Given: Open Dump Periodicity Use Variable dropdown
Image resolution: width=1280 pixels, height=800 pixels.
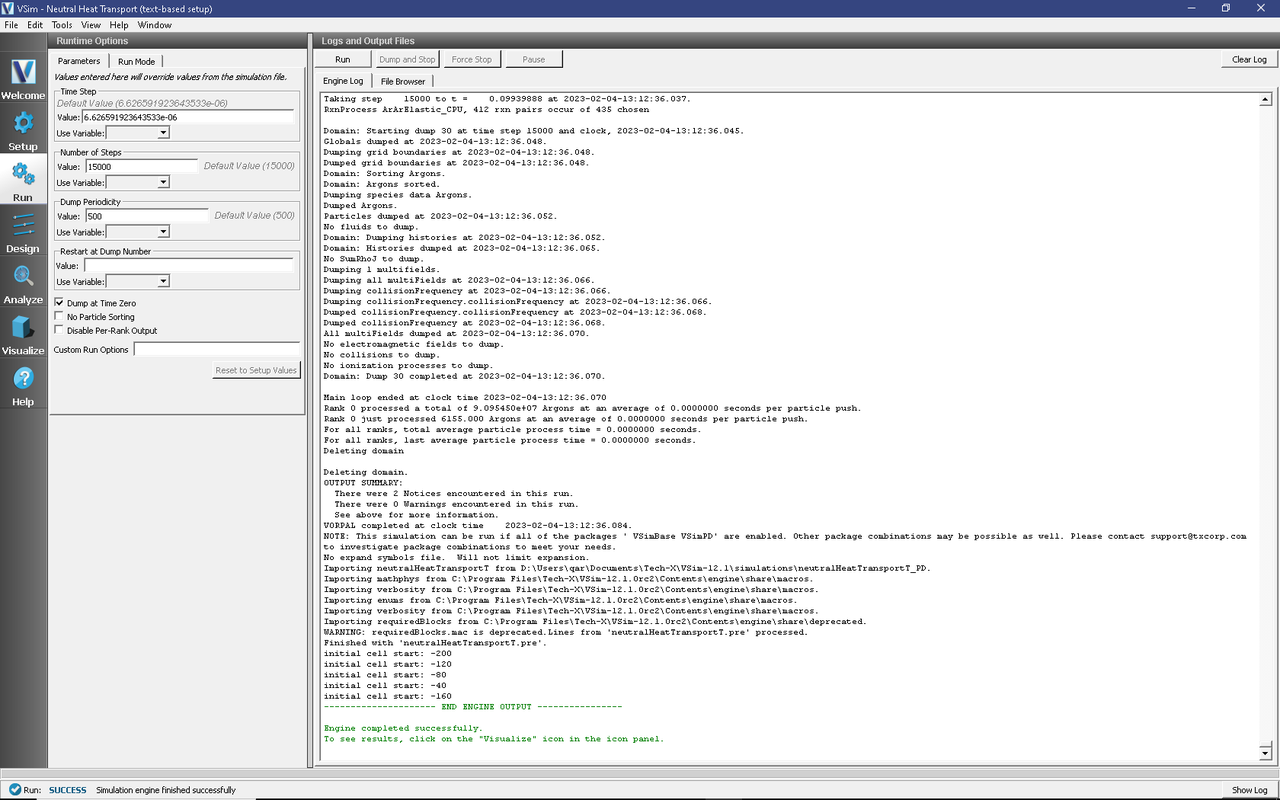Looking at the screenshot, I should [x=137, y=232].
